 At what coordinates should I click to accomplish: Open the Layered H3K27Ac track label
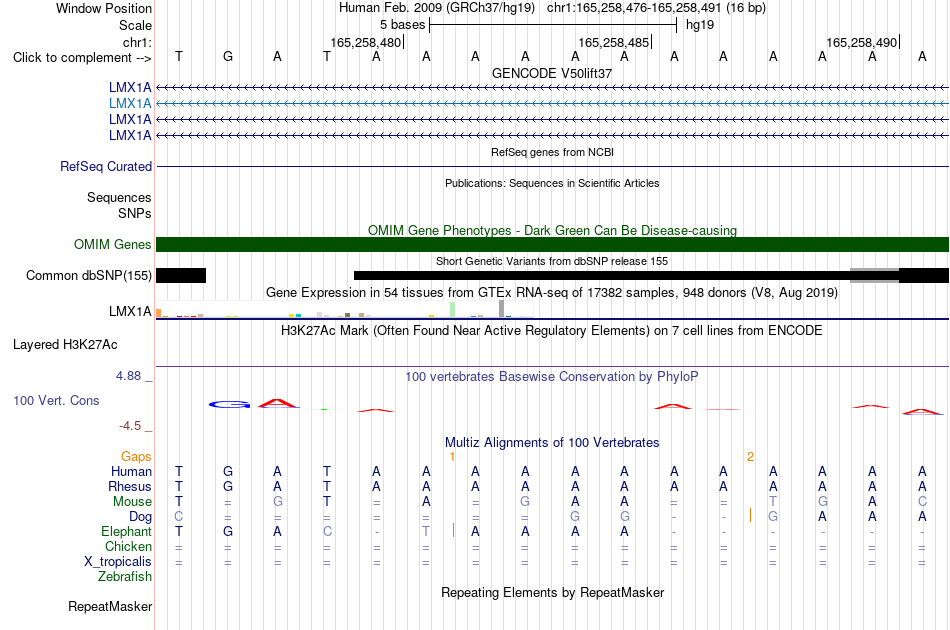click(65, 345)
